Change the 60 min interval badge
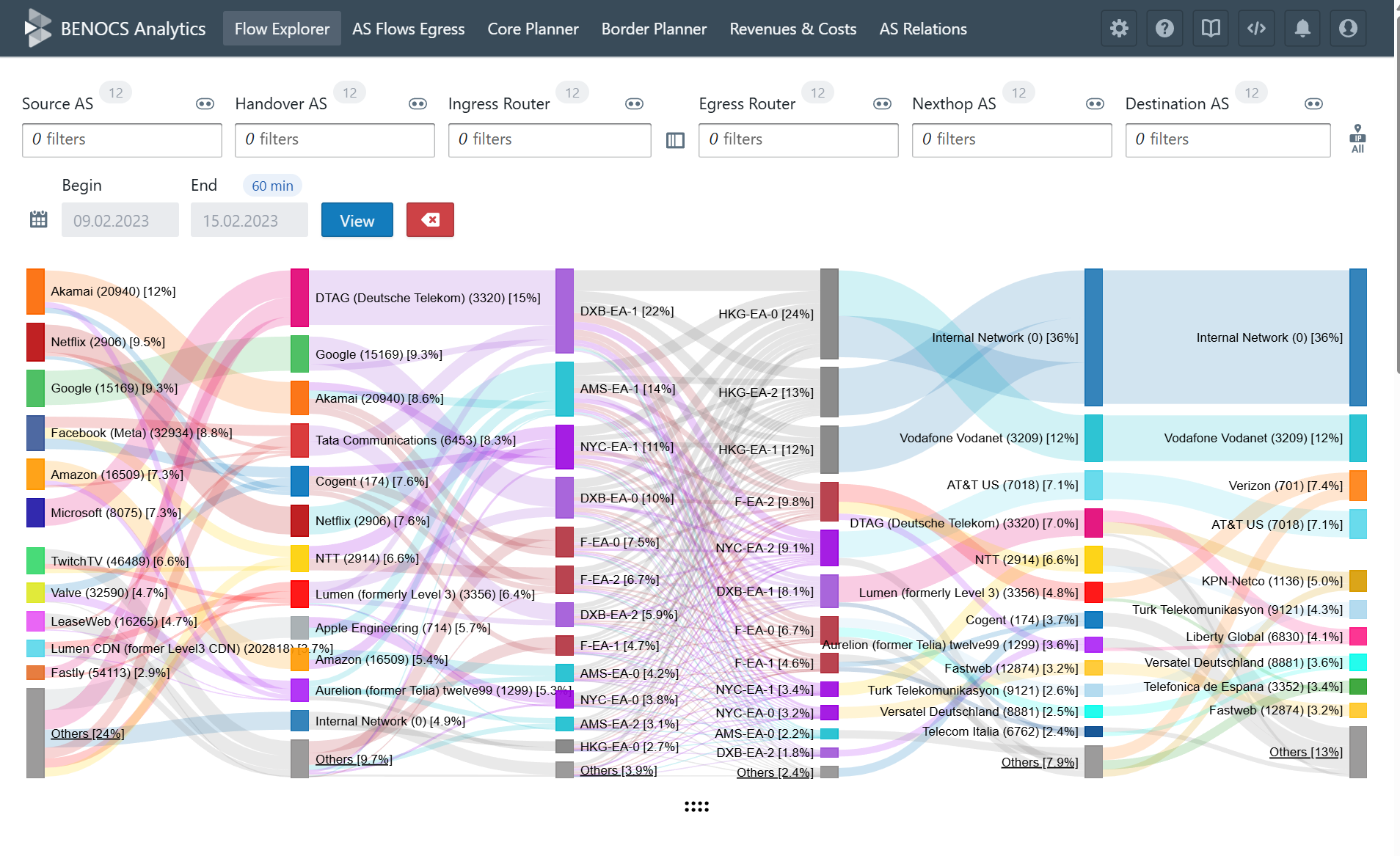The height and width of the screenshot is (856, 1400). (x=272, y=186)
